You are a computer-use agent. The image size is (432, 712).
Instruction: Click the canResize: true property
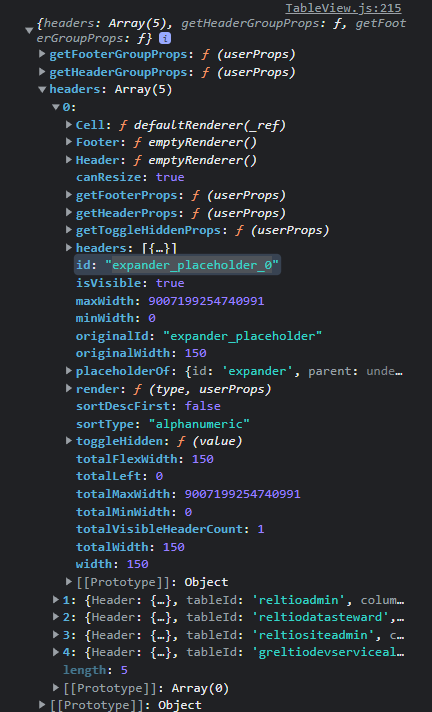click(x=130, y=177)
